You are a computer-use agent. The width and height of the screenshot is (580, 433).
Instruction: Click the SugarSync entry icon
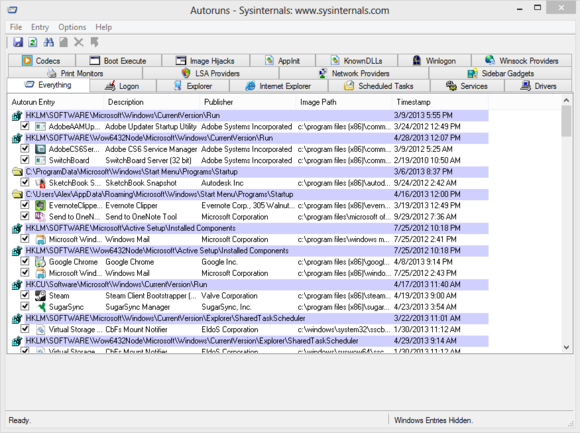(x=40, y=307)
